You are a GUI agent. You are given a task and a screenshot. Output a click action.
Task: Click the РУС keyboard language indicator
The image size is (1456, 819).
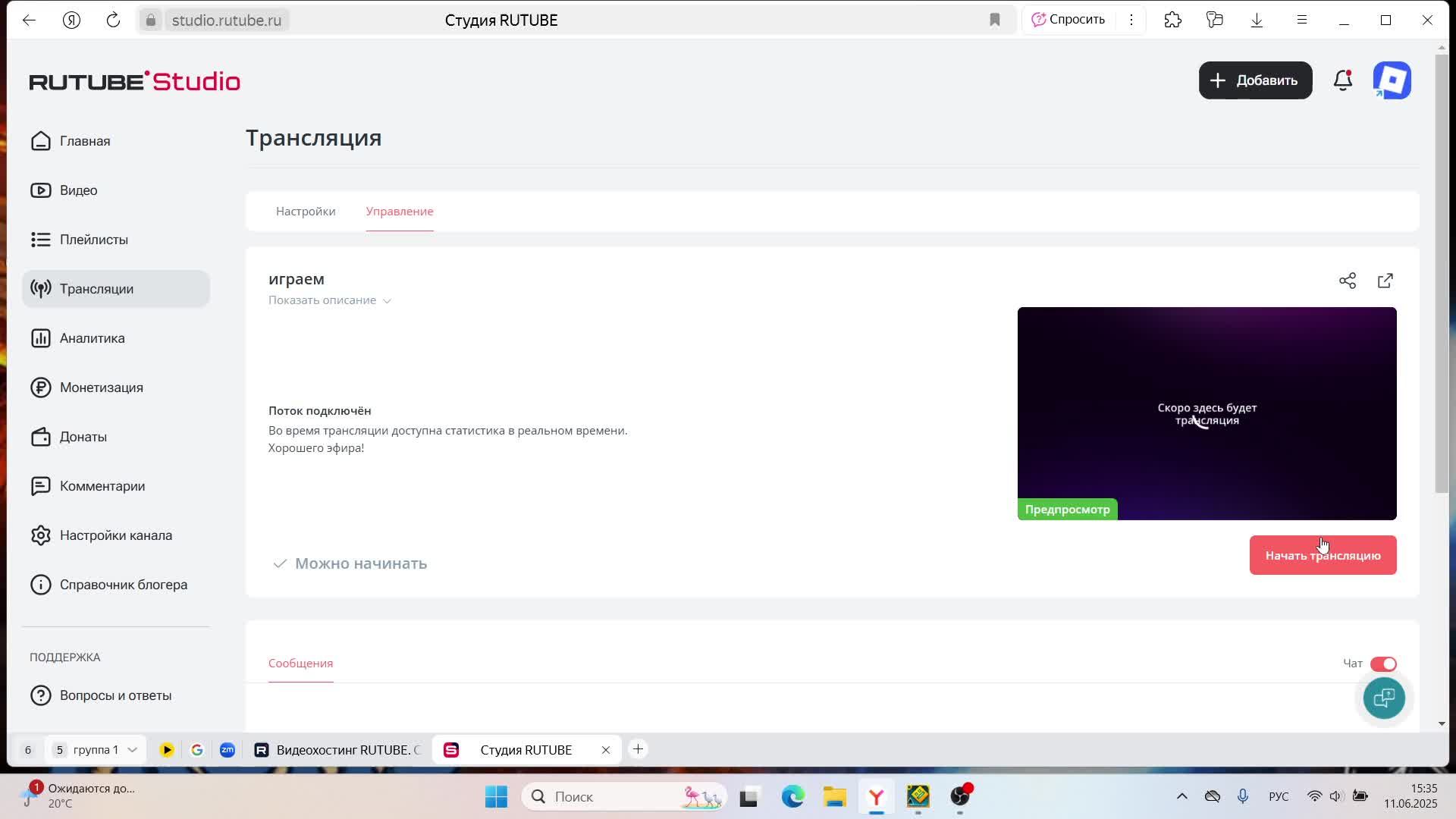click(x=1279, y=796)
